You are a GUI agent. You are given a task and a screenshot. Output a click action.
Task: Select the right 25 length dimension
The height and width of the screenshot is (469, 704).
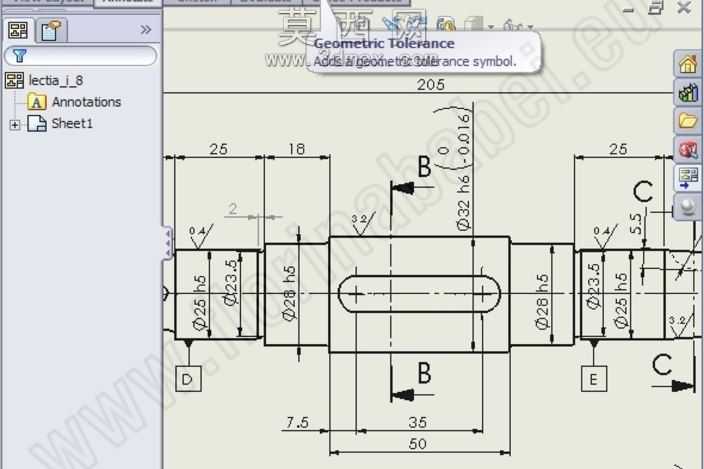(x=618, y=149)
